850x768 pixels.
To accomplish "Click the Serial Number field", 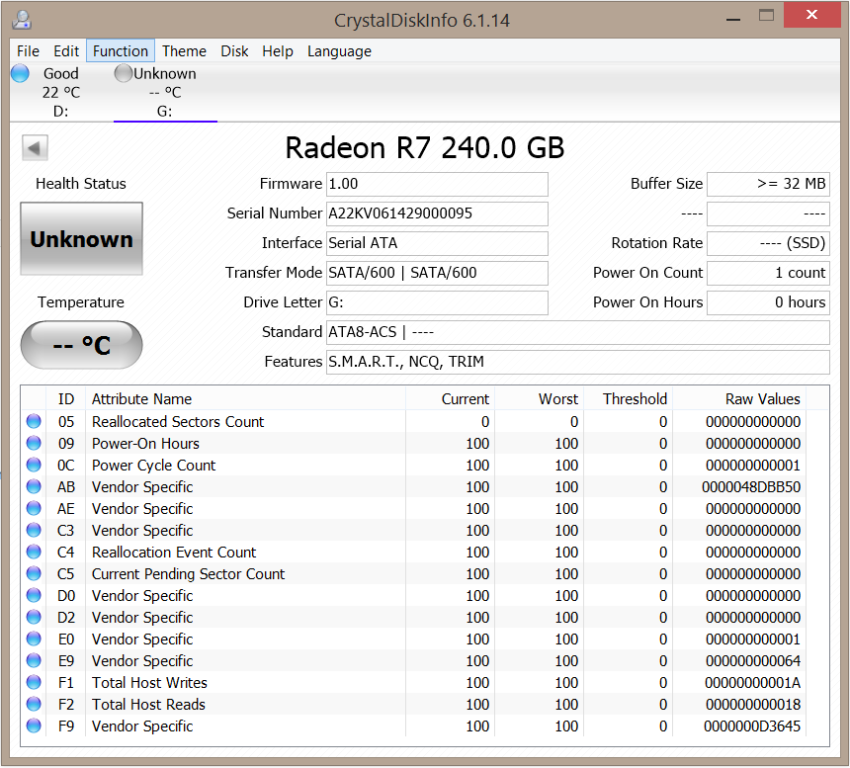I will [x=437, y=213].
